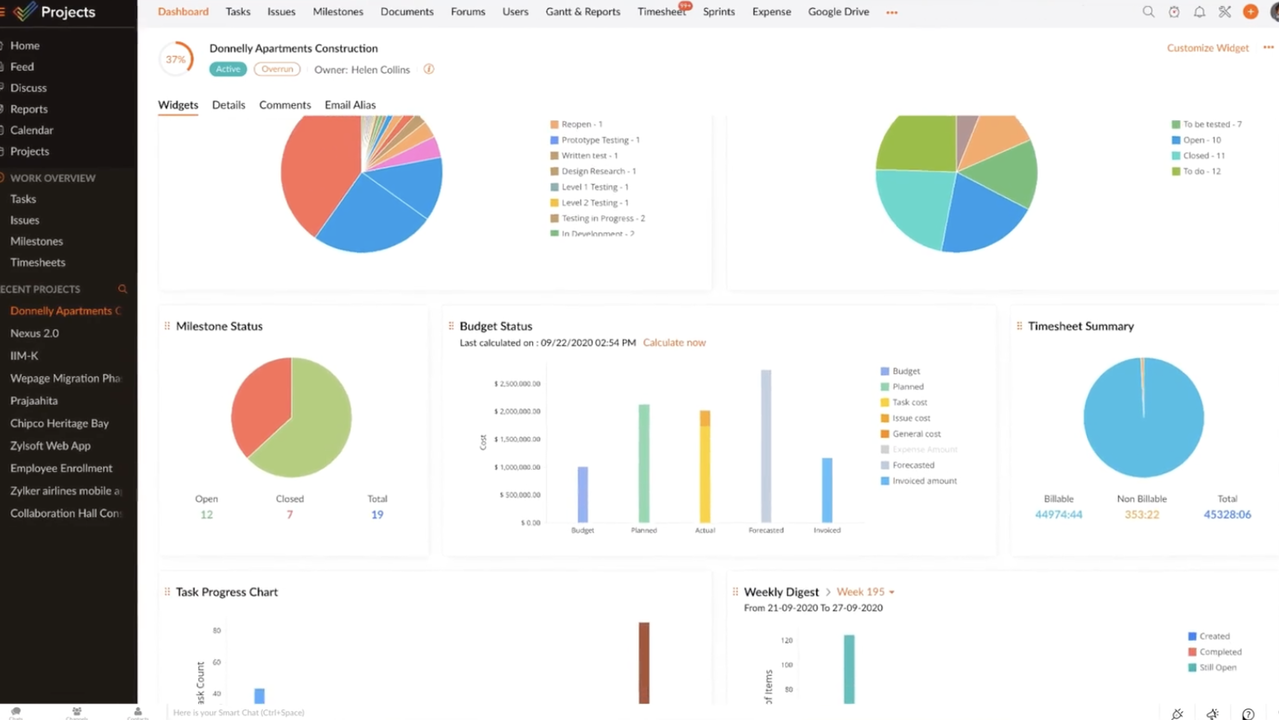Screen dimensions: 1279x720
Task: Click Customize Widget link
Action: tap(1207, 48)
